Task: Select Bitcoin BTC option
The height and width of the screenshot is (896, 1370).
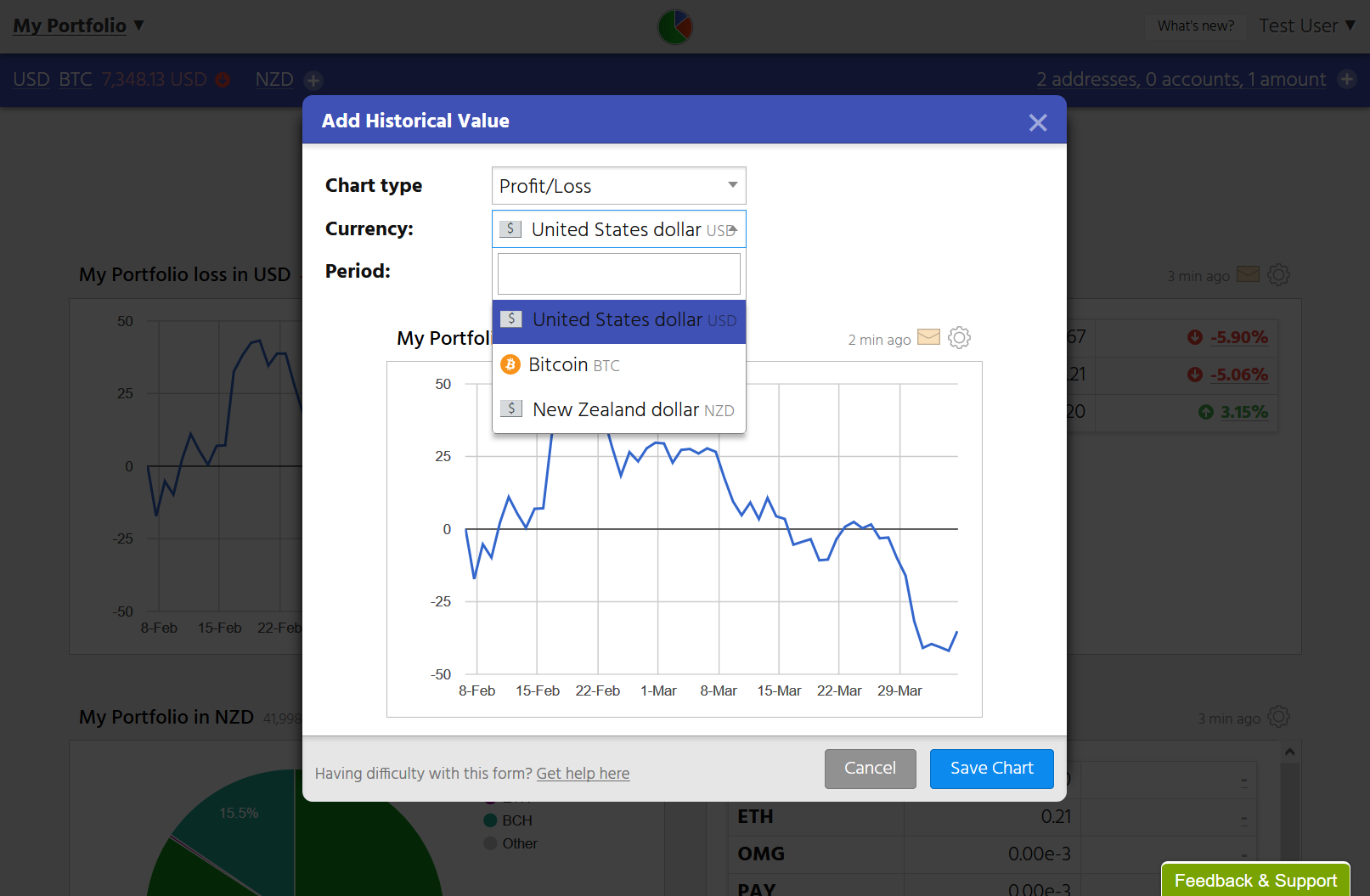Action: [x=618, y=365]
